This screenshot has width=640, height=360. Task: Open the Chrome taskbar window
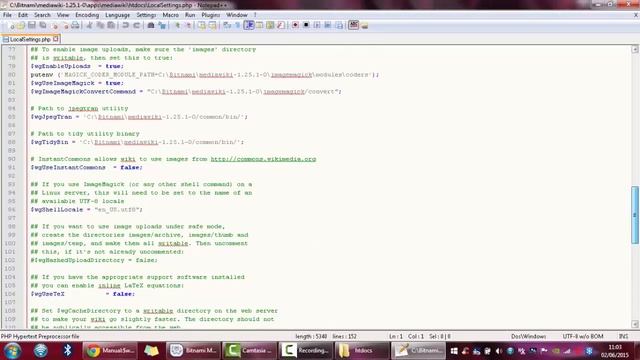[109, 351]
